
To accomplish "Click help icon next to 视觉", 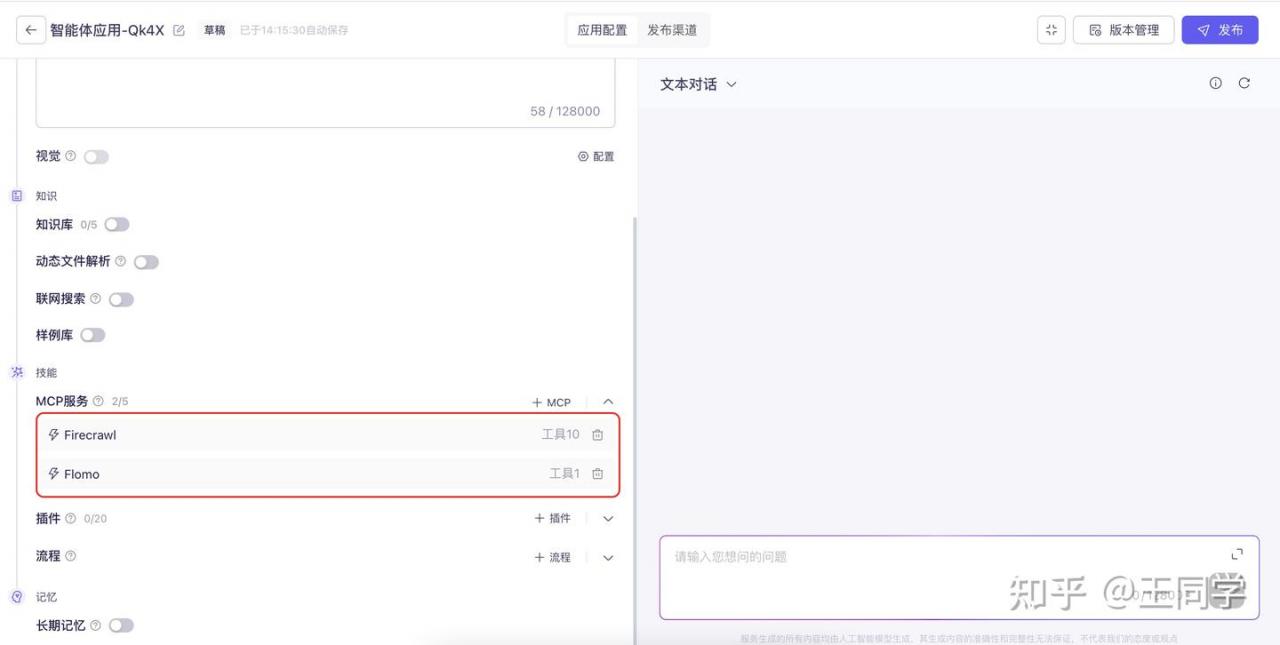I will pos(71,156).
